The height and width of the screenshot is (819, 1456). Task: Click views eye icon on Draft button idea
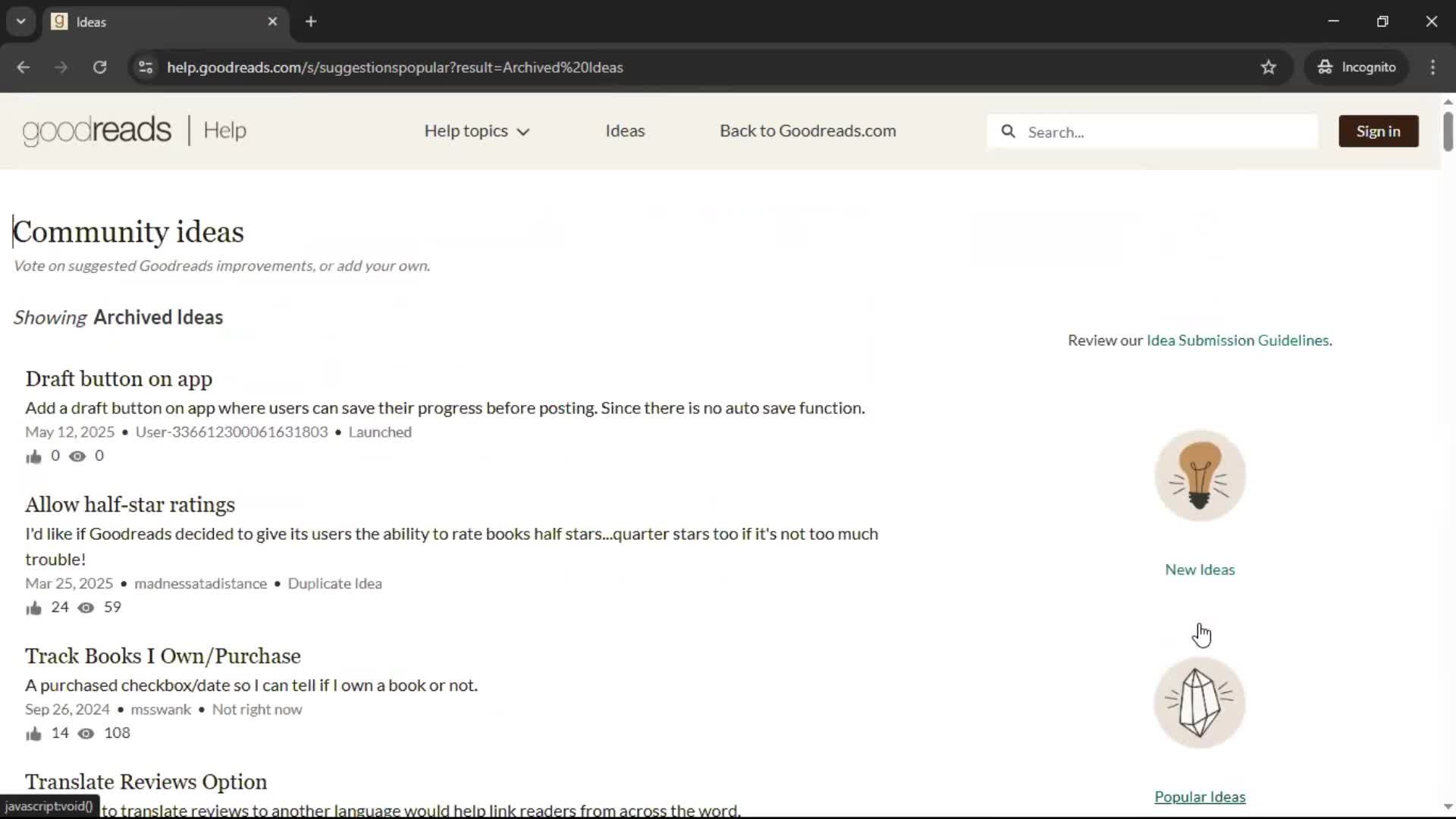point(77,457)
